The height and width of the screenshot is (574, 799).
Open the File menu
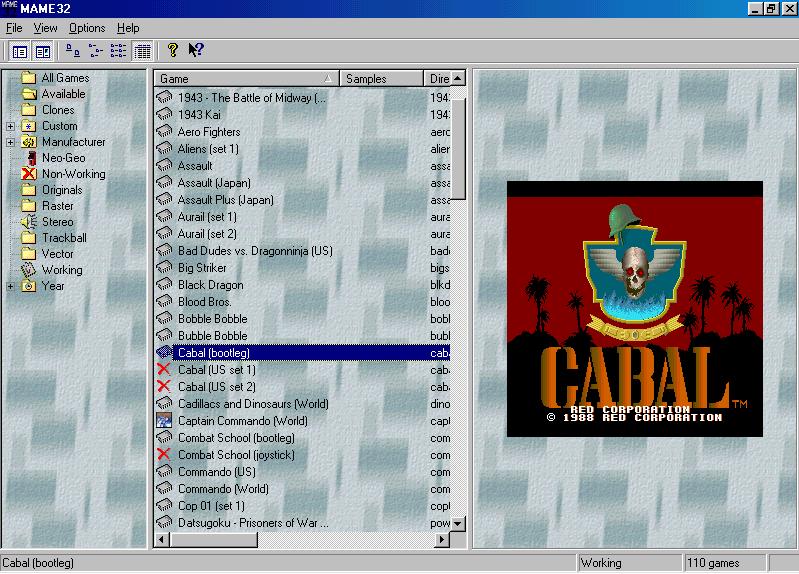pos(14,28)
